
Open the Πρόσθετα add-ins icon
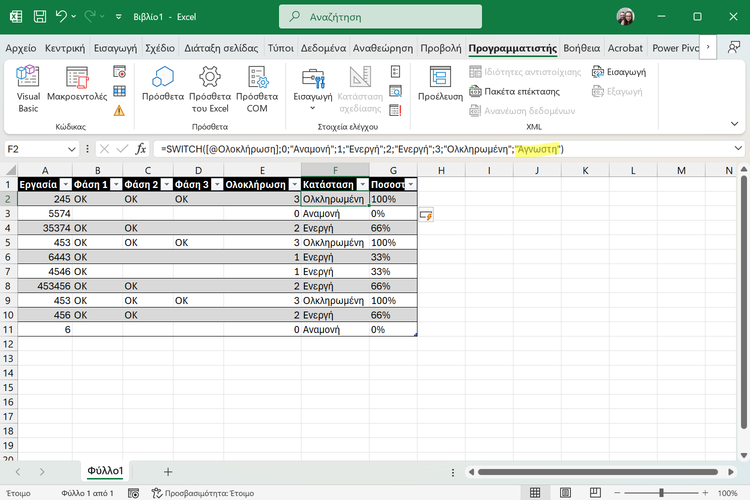point(163,88)
